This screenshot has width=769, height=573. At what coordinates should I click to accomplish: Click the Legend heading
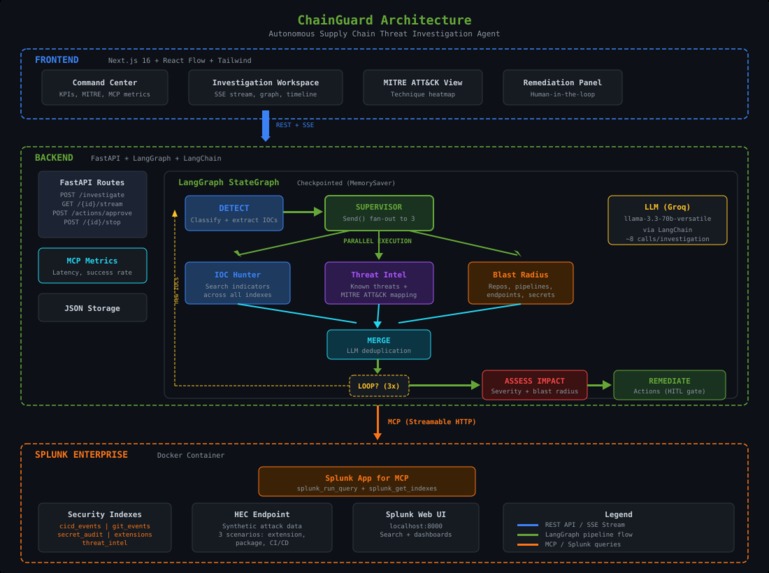[618, 514]
